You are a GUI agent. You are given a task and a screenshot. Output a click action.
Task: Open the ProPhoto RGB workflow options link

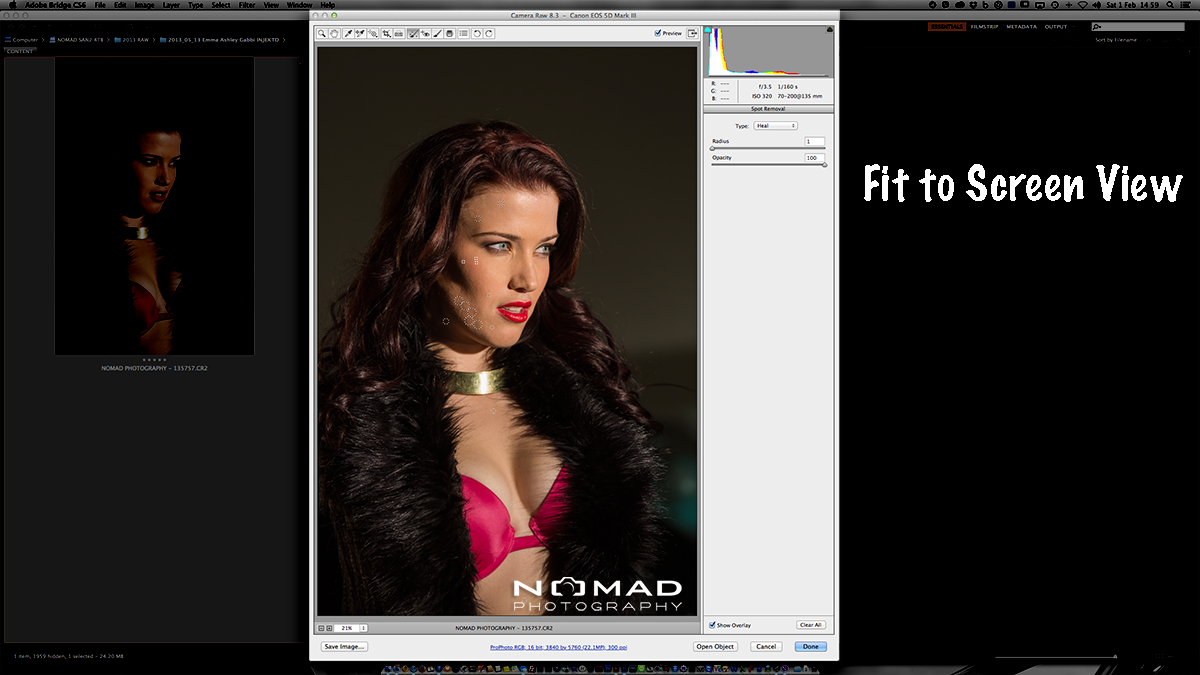pos(559,647)
